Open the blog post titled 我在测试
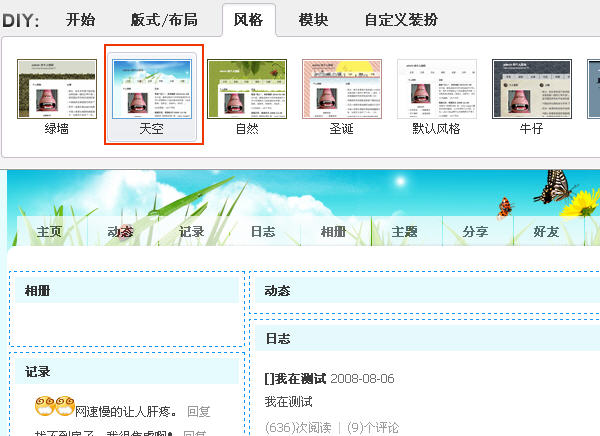The width and height of the screenshot is (600, 436). point(295,379)
